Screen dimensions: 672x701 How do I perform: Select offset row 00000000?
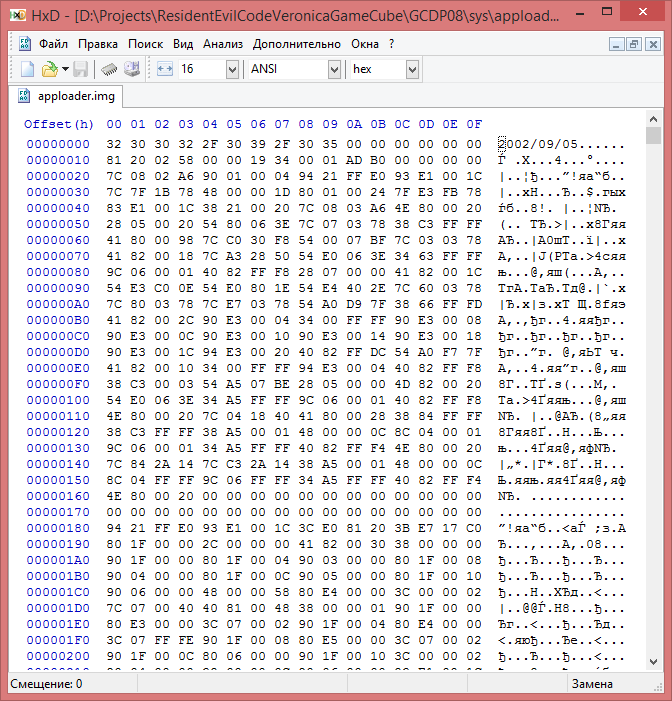click(58, 144)
